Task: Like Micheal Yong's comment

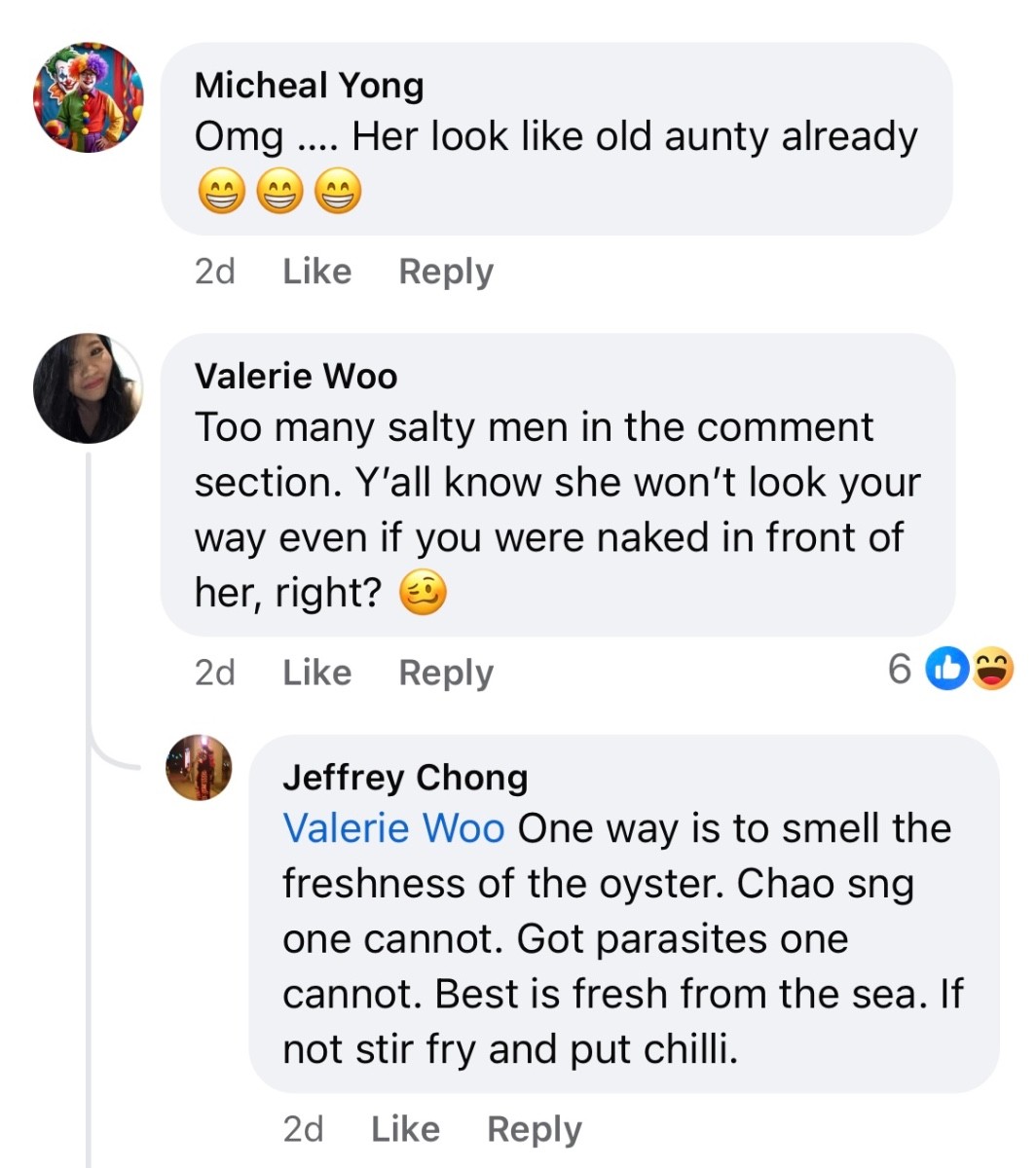Action: click(316, 271)
